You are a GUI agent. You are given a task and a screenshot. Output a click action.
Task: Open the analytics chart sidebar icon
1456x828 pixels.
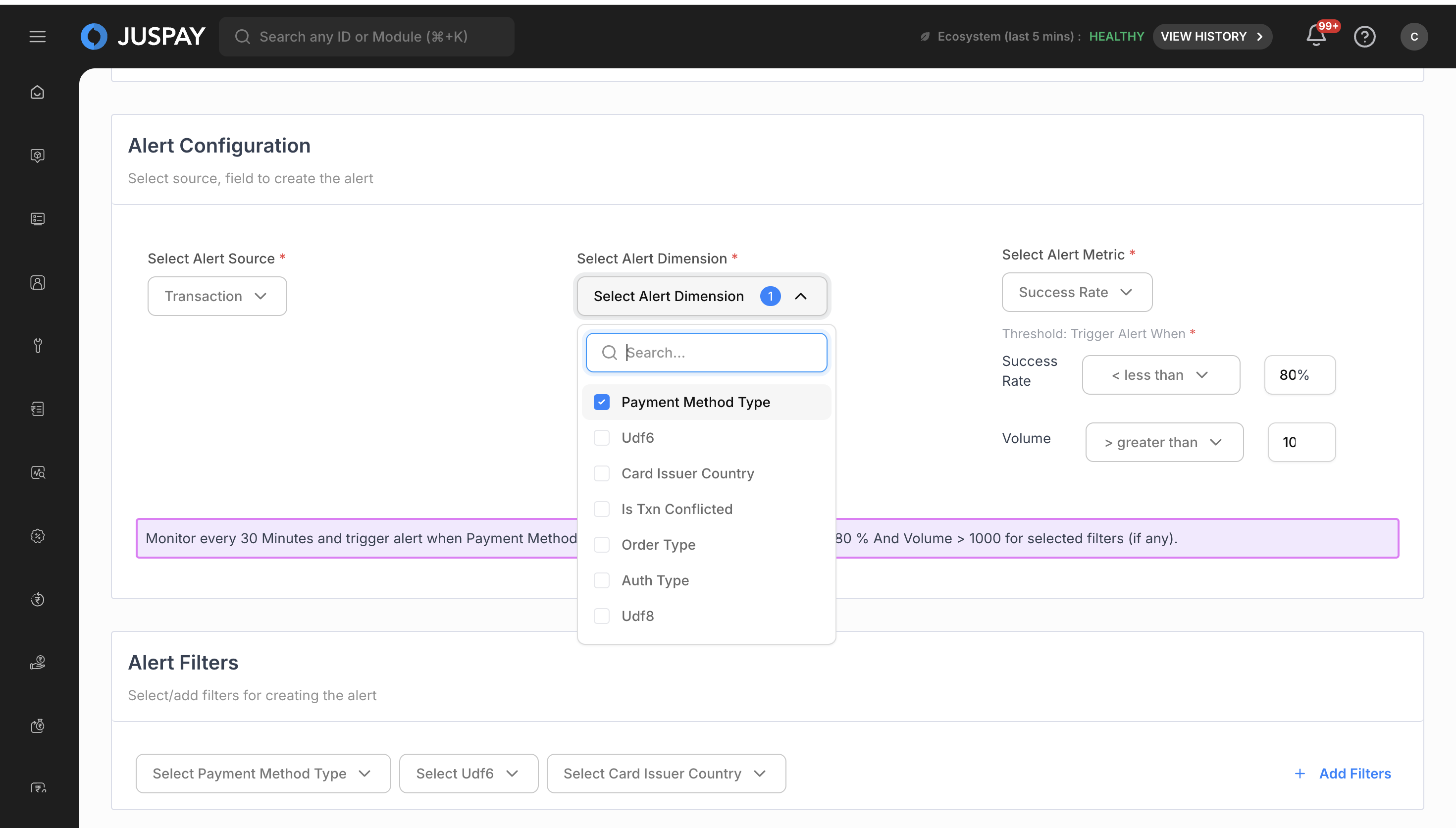[38, 472]
